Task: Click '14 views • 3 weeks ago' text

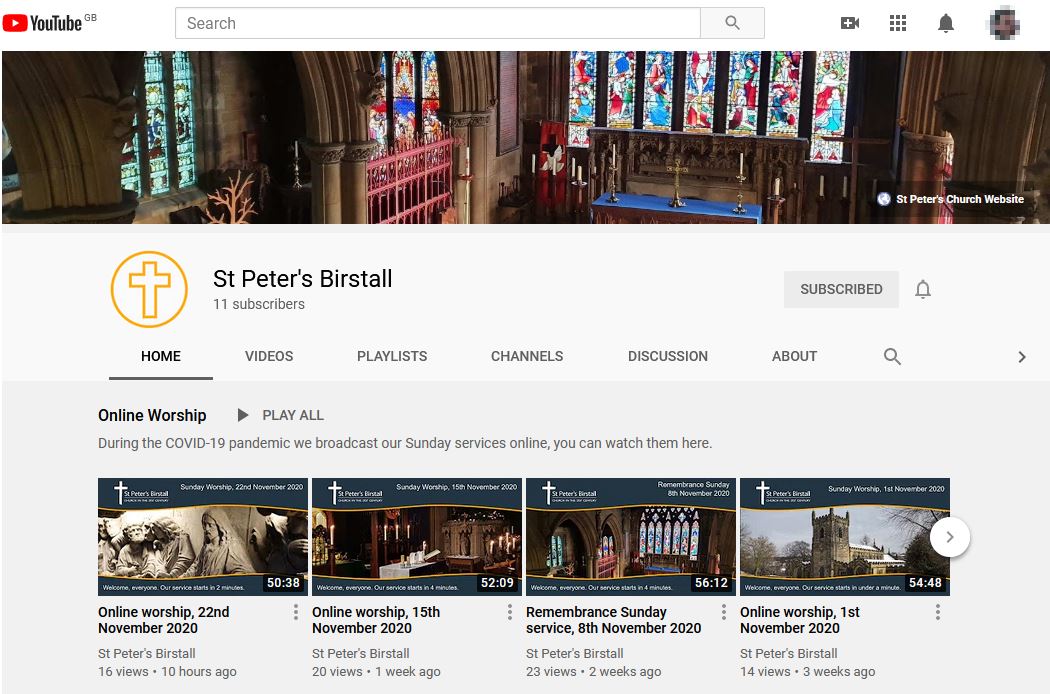Action: (x=808, y=671)
